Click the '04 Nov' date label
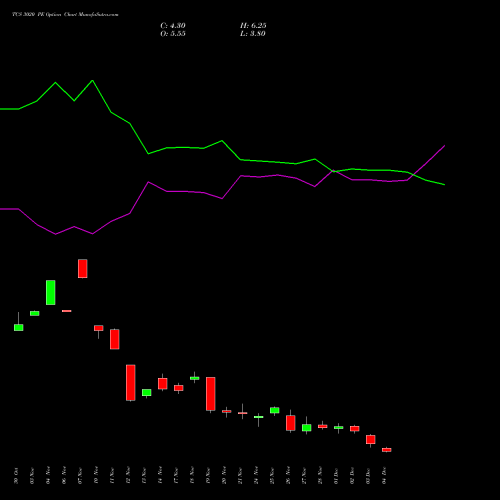Viewport: 500px width, 500px height. (x=48, y=476)
